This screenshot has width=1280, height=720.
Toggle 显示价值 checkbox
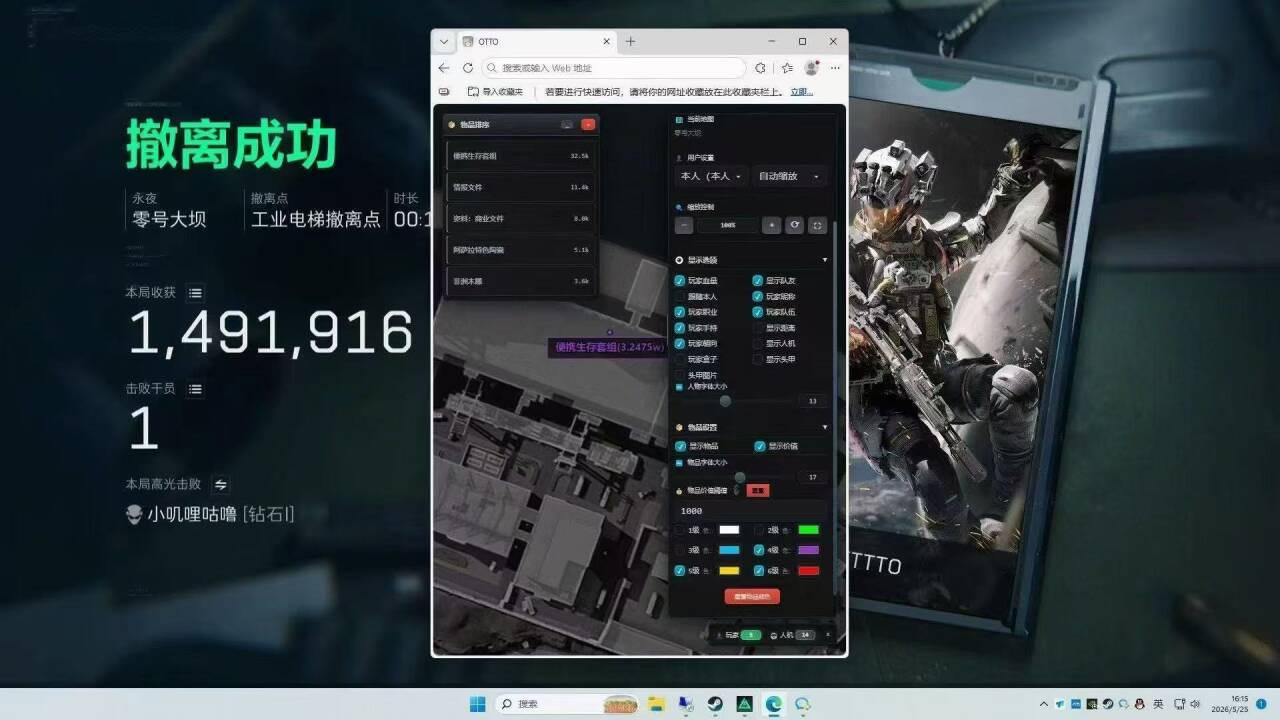click(x=760, y=446)
